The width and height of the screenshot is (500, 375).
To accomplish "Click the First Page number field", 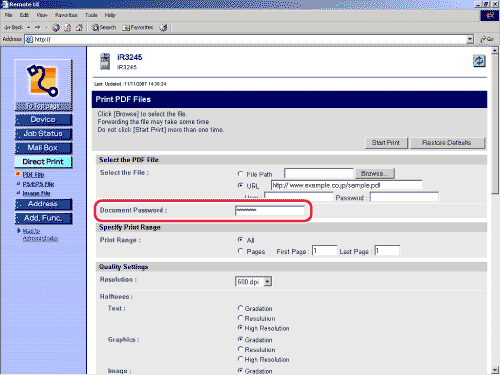I will (x=324, y=250).
